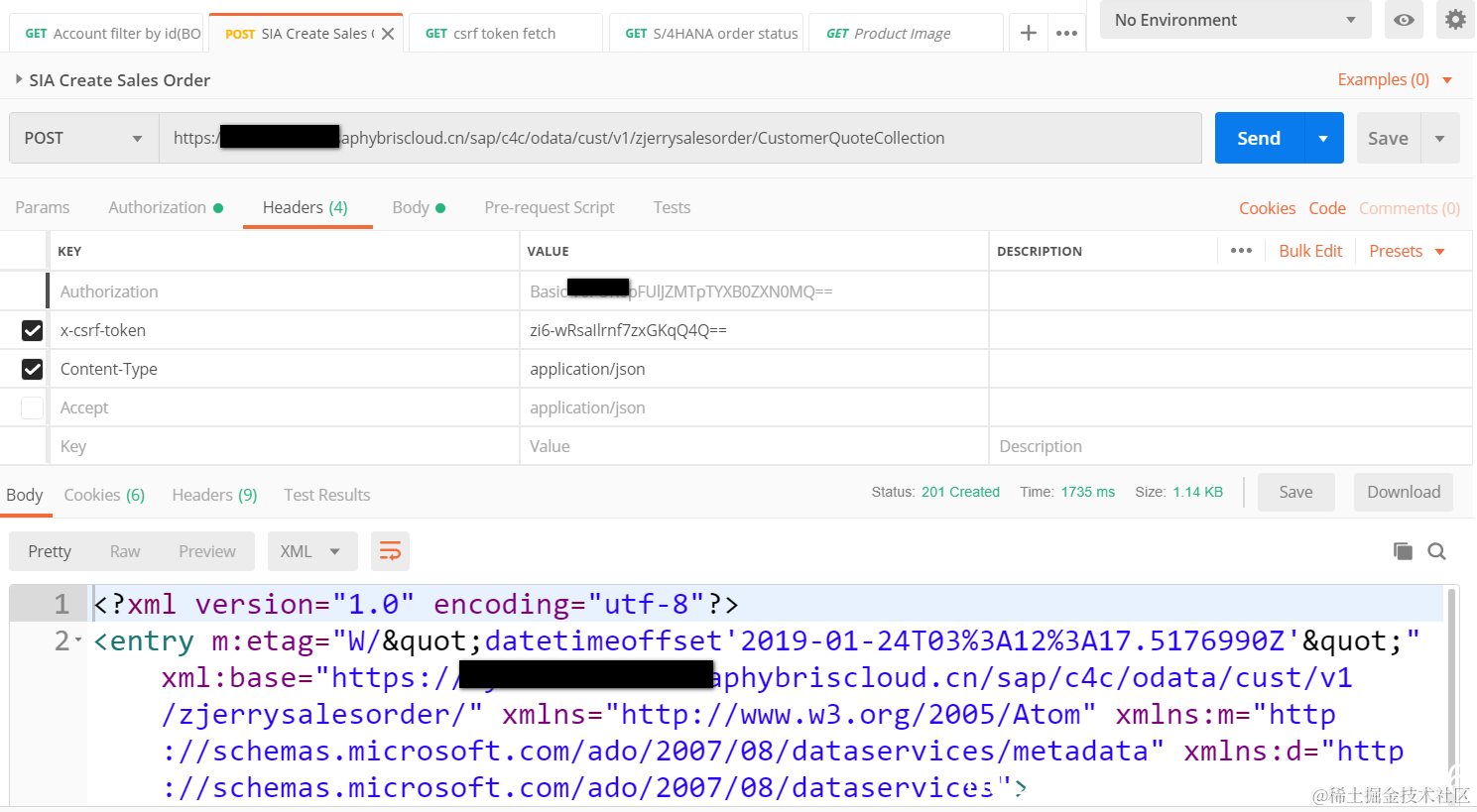Switch to Product Image tab
Image resolution: width=1477 pixels, height=812 pixels.
pos(906,33)
